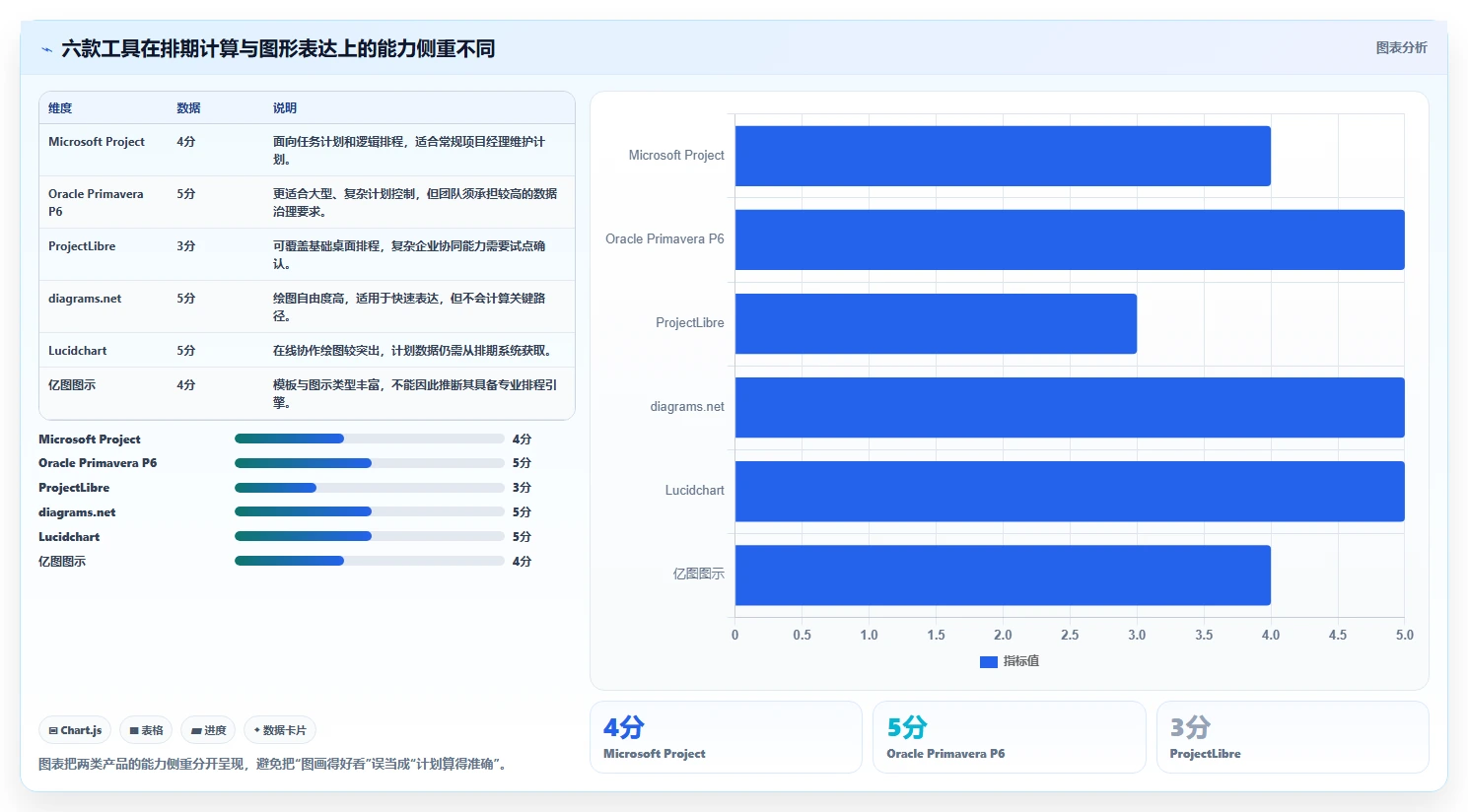Click the 数据 column header
Screen dimensions: 1468x812
tap(188, 108)
